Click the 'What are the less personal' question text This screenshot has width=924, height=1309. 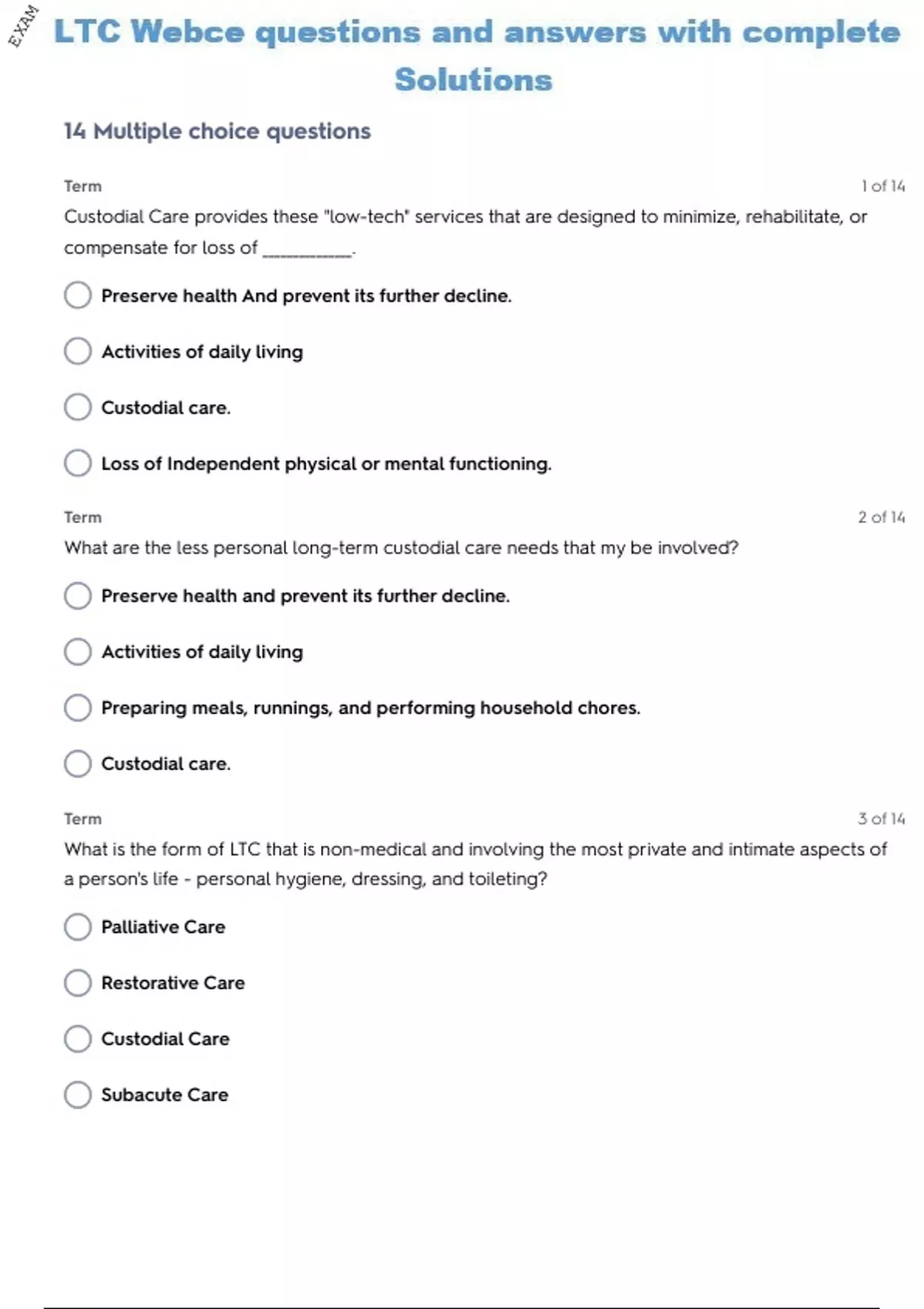tap(401, 547)
